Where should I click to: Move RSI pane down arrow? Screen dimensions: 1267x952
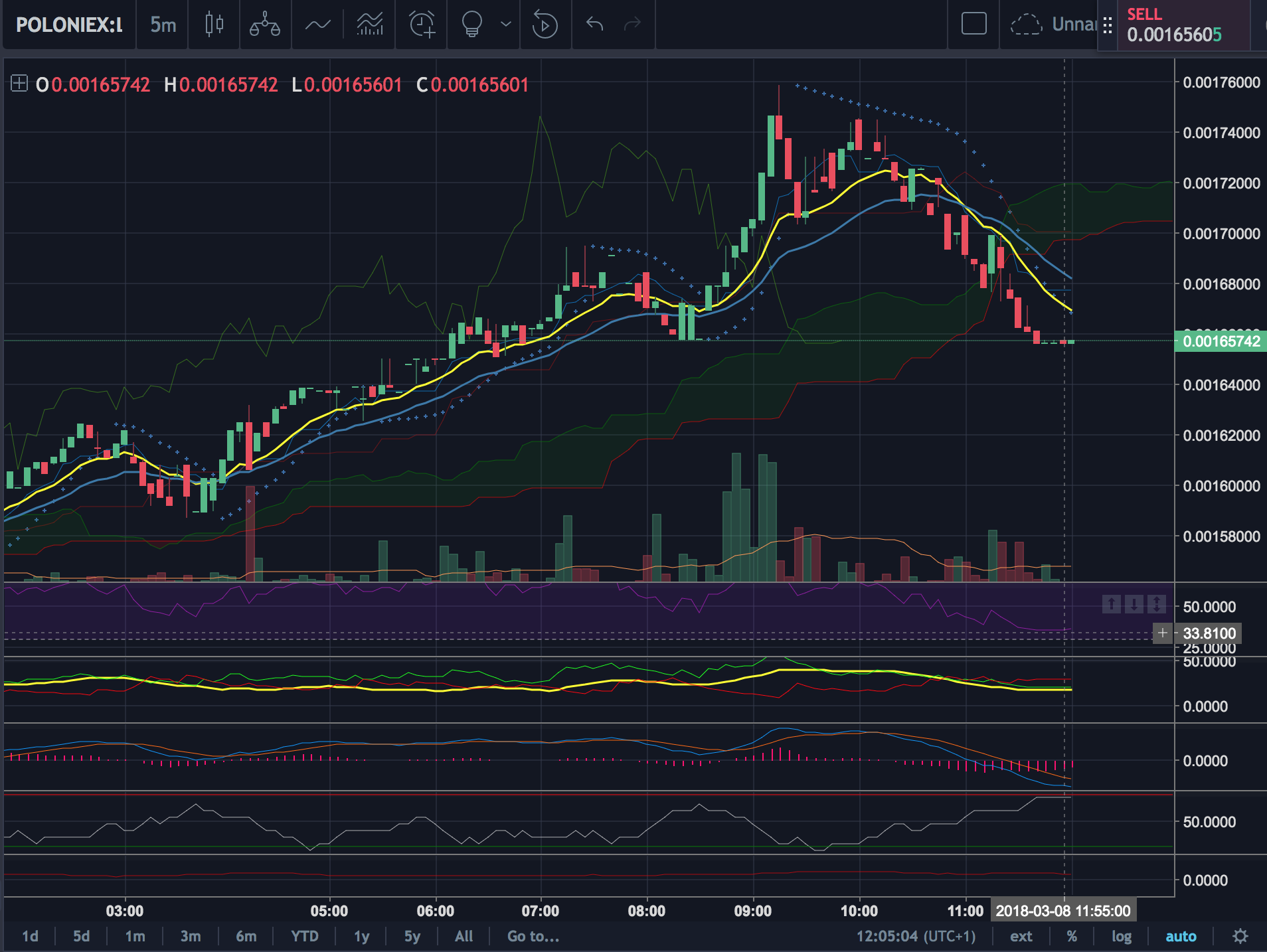point(1134,604)
